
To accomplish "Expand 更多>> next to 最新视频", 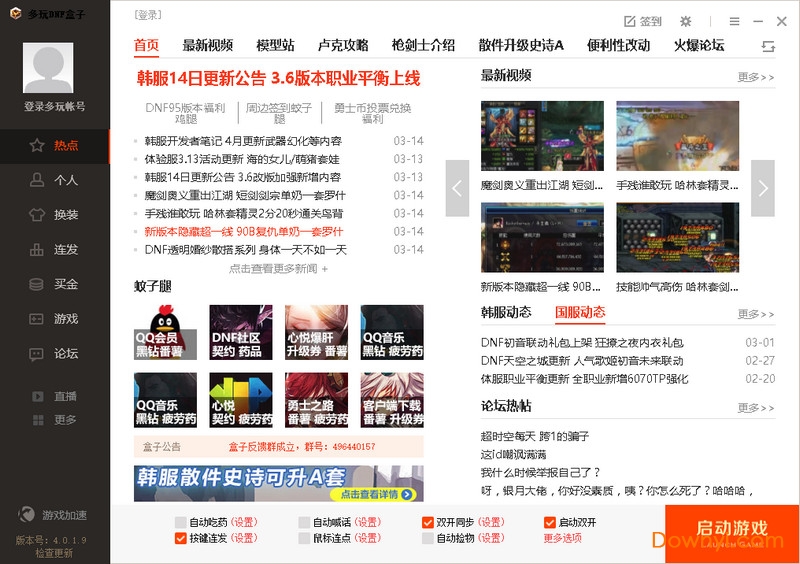I will 756,77.
